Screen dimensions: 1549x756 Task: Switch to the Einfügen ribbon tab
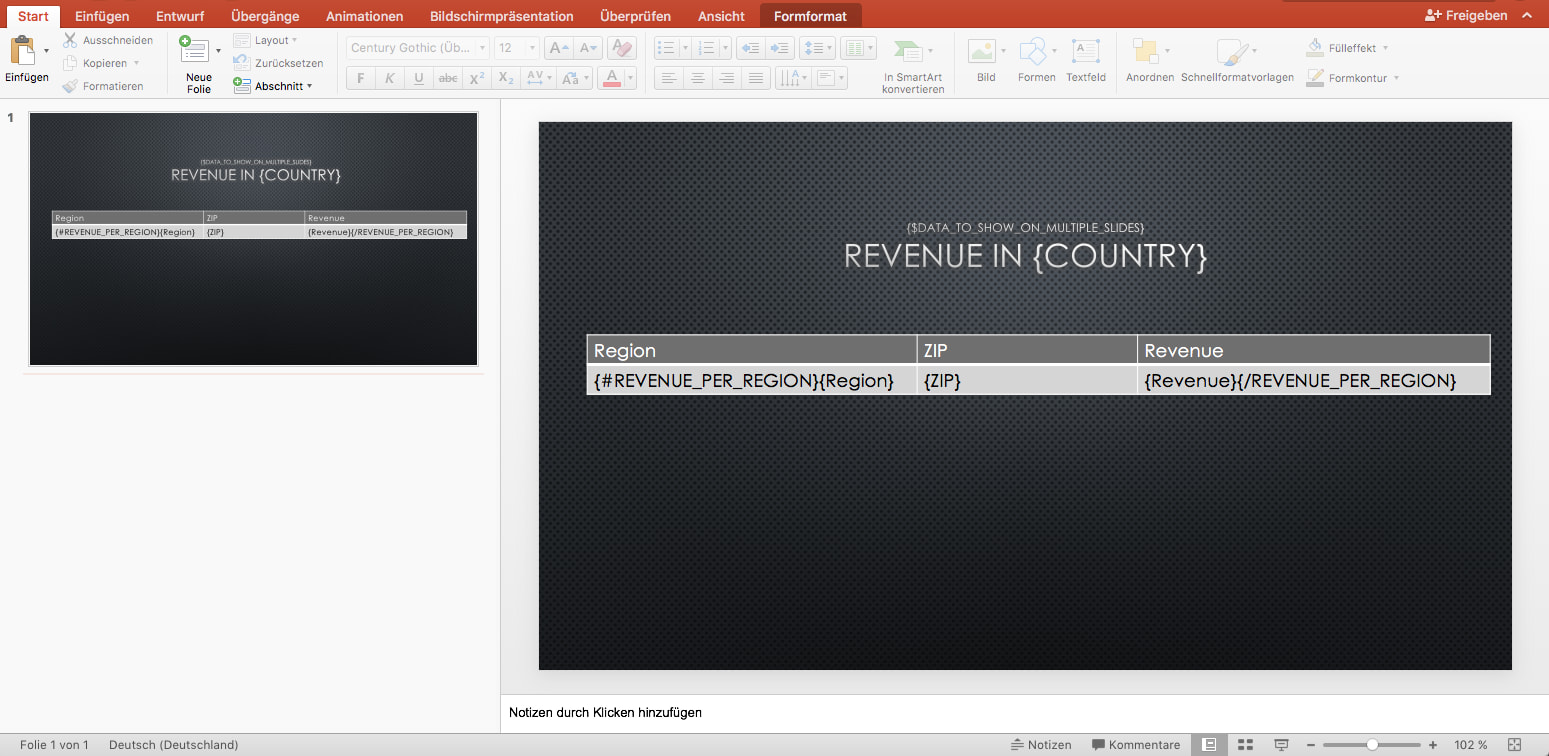pos(102,16)
